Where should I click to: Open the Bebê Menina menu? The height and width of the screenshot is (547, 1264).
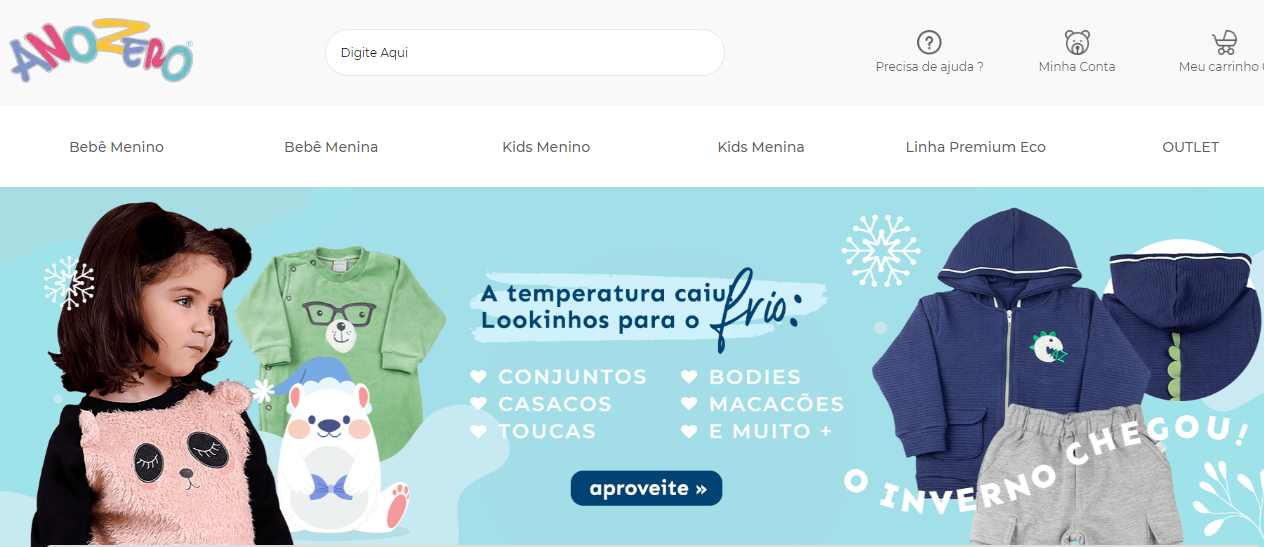point(331,147)
